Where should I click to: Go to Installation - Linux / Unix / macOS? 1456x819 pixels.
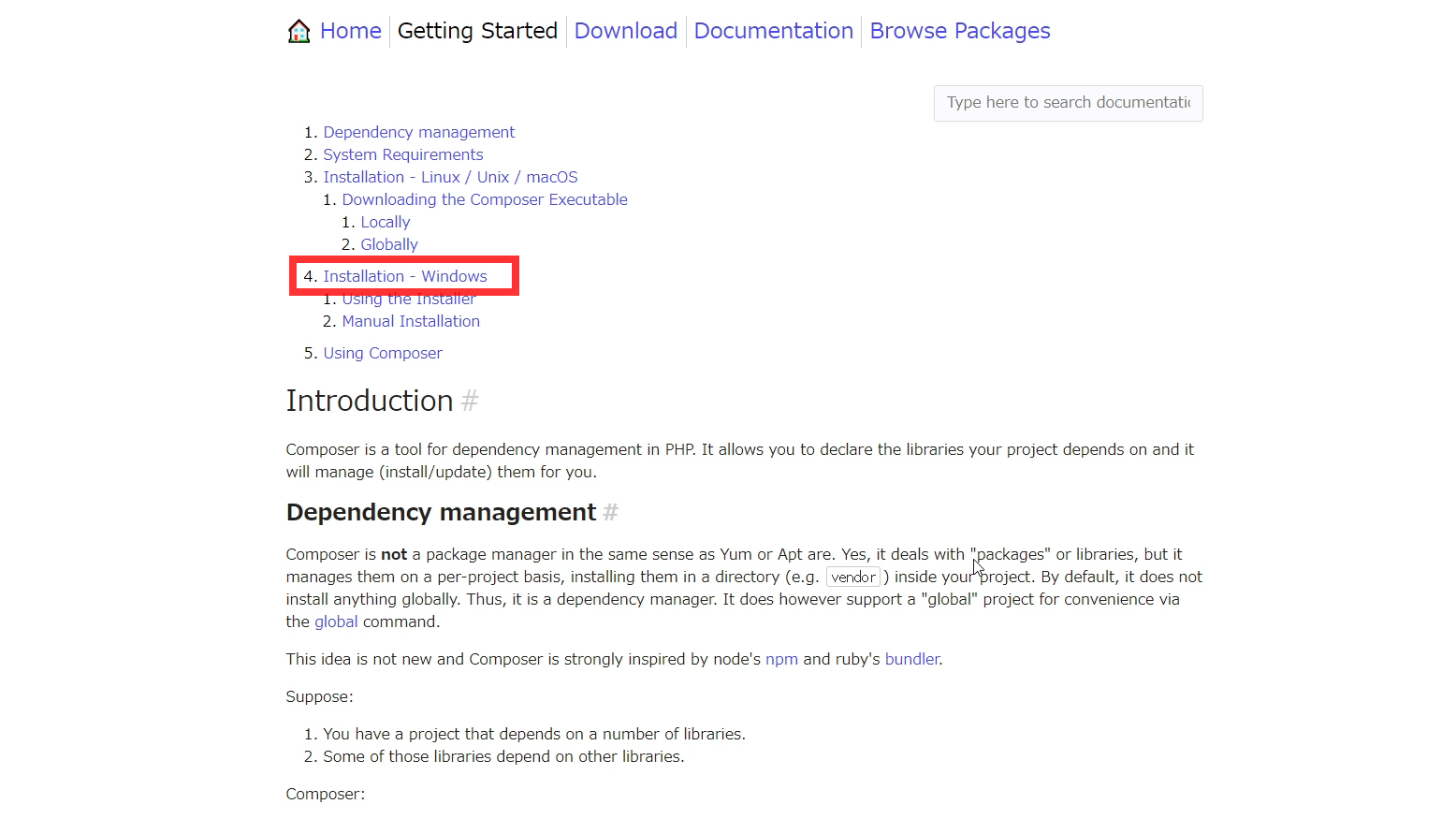coord(451,177)
